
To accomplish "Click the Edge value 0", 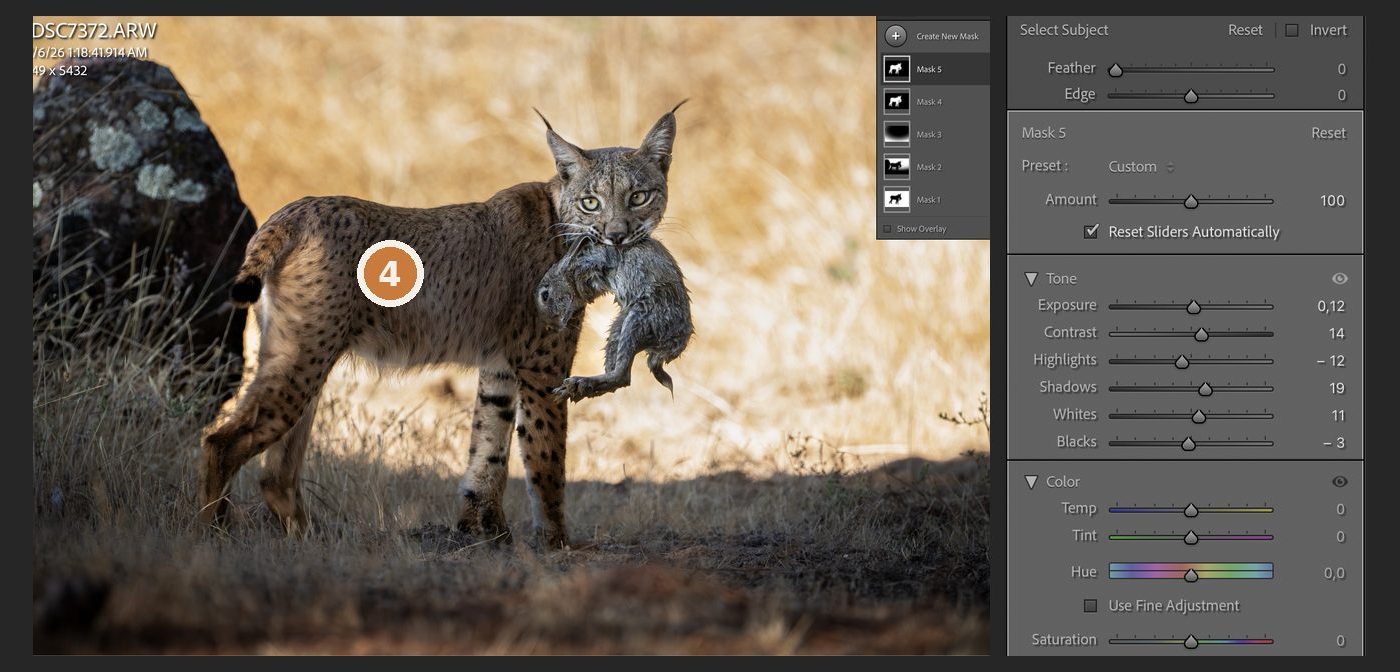I will [1341, 95].
